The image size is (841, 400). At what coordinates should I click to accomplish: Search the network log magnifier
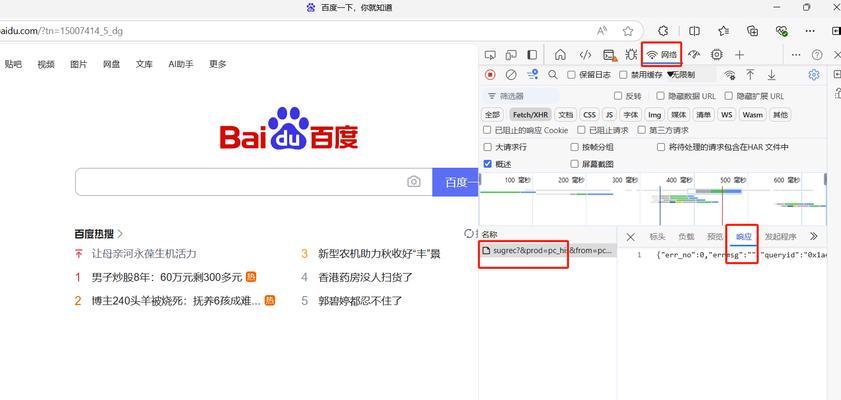(553, 75)
